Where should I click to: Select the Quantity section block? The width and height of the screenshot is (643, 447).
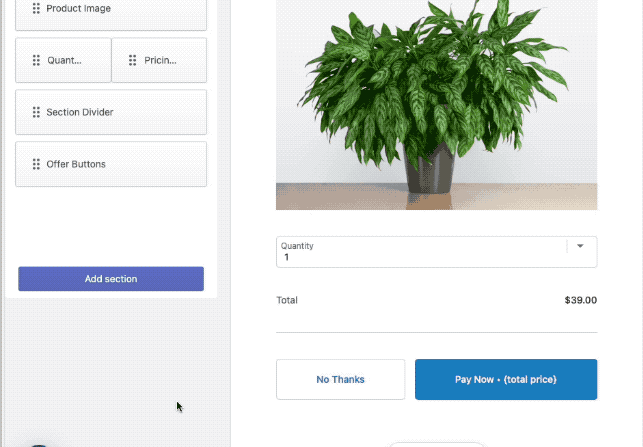[63, 60]
